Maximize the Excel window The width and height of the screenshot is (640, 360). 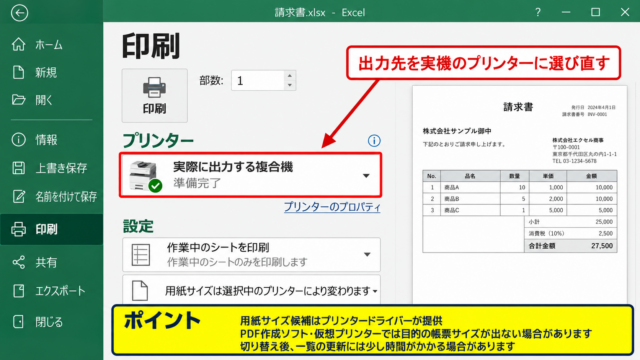tap(596, 12)
